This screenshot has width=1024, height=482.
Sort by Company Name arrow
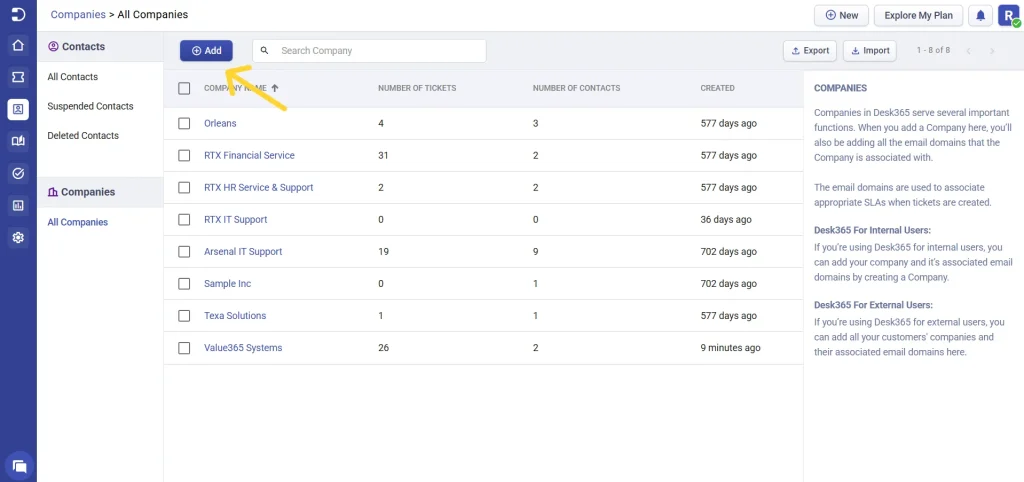click(275, 88)
